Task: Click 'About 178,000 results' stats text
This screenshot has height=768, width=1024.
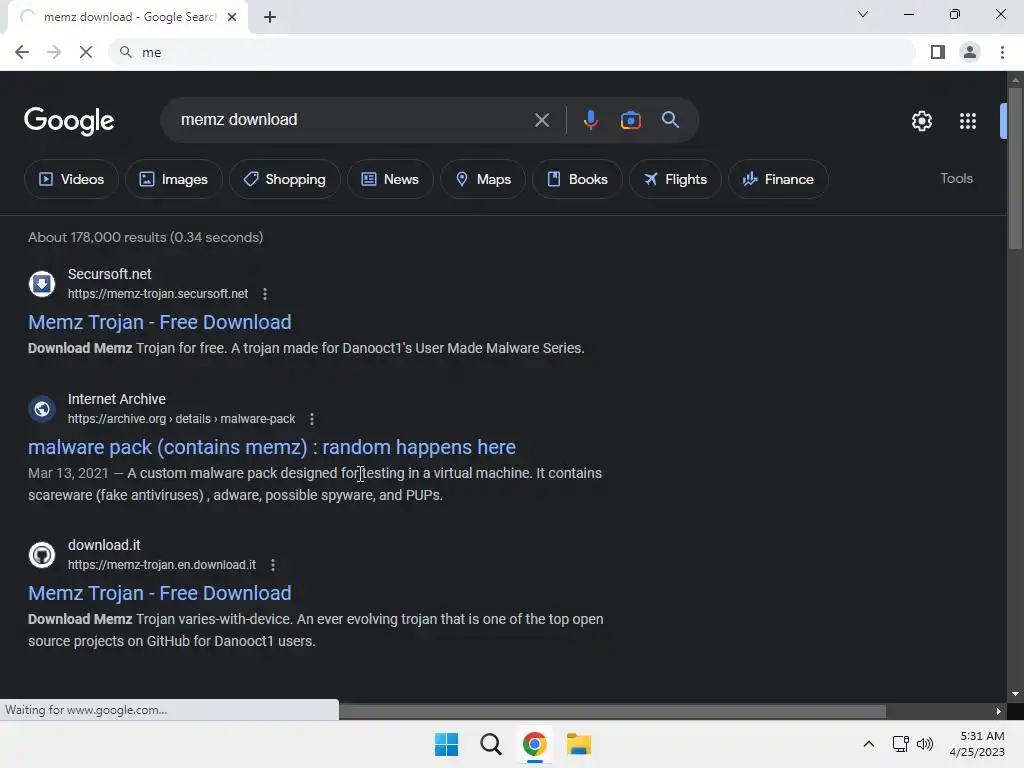Action: coord(146,237)
